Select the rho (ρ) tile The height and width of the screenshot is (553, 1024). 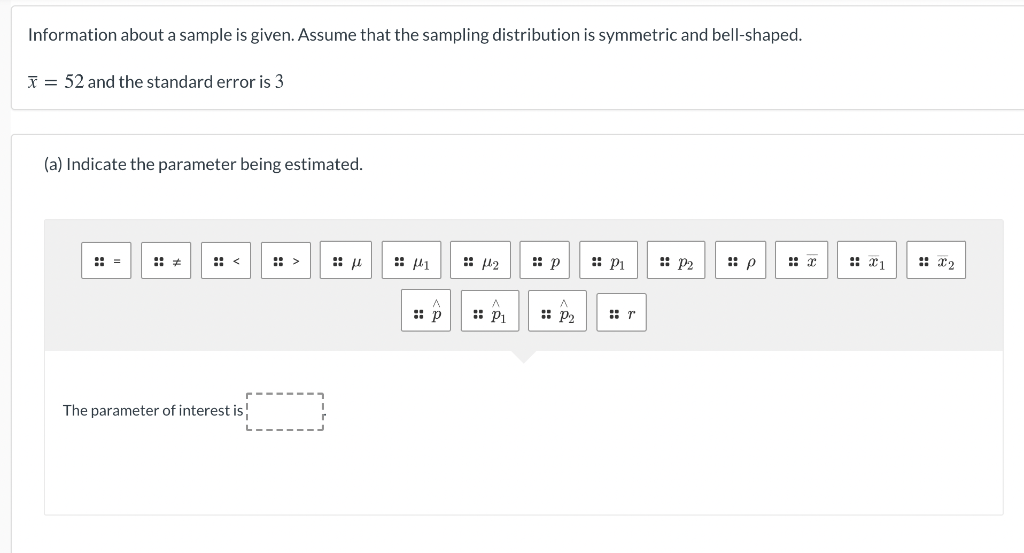click(x=741, y=263)
